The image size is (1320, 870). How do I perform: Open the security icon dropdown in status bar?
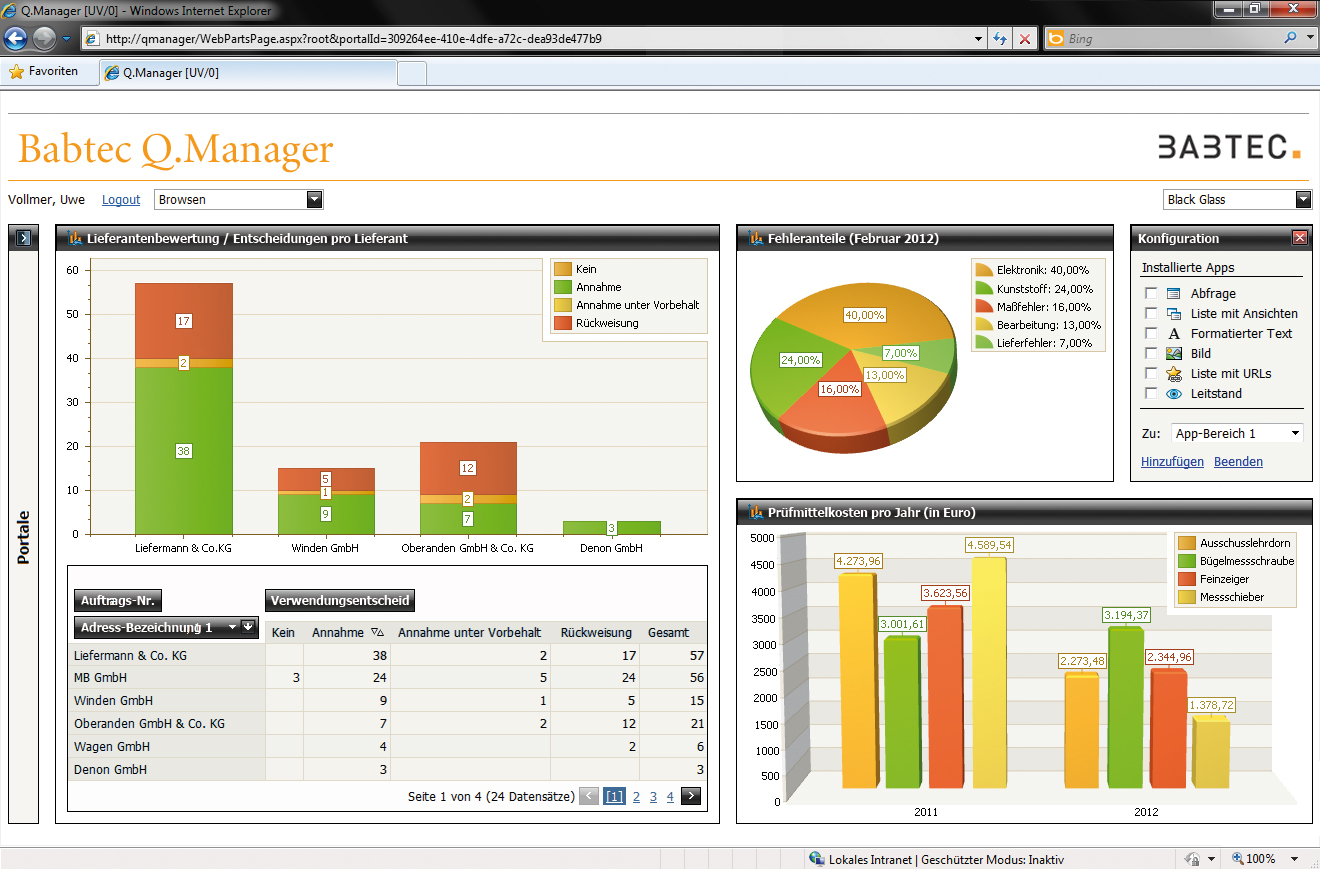click(1211, 859)
